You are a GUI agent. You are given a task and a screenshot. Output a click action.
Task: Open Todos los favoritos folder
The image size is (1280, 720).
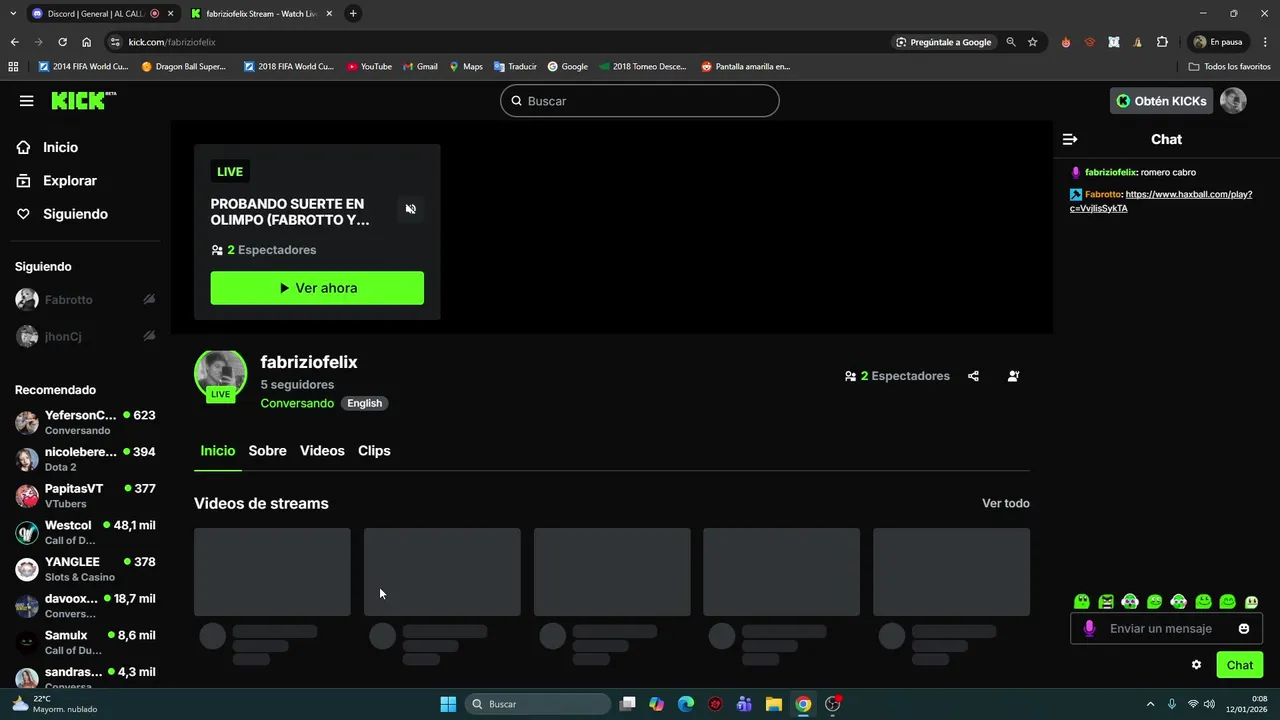[1230, 67]
